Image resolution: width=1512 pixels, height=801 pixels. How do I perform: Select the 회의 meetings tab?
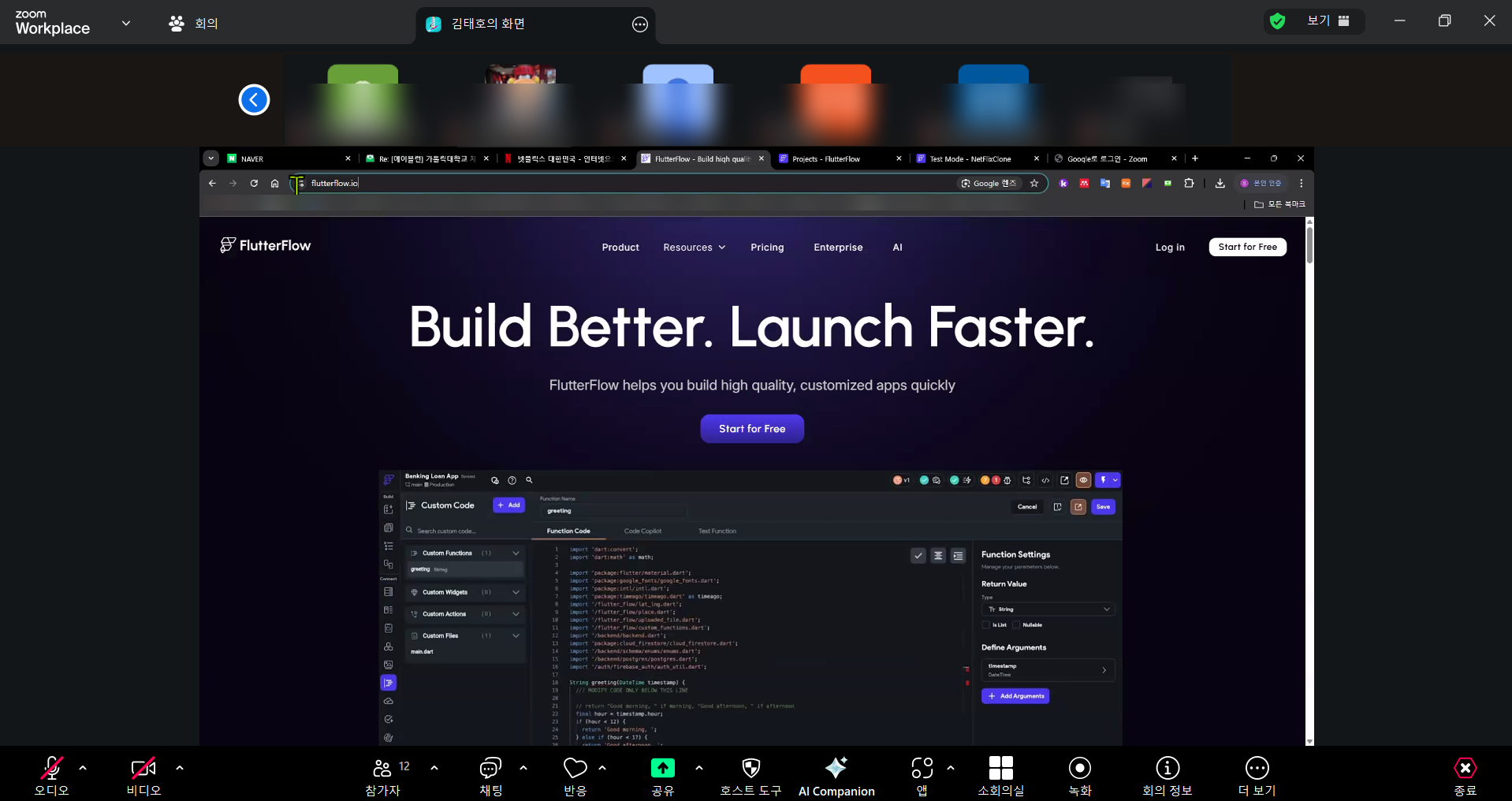[x=193, y=24]
